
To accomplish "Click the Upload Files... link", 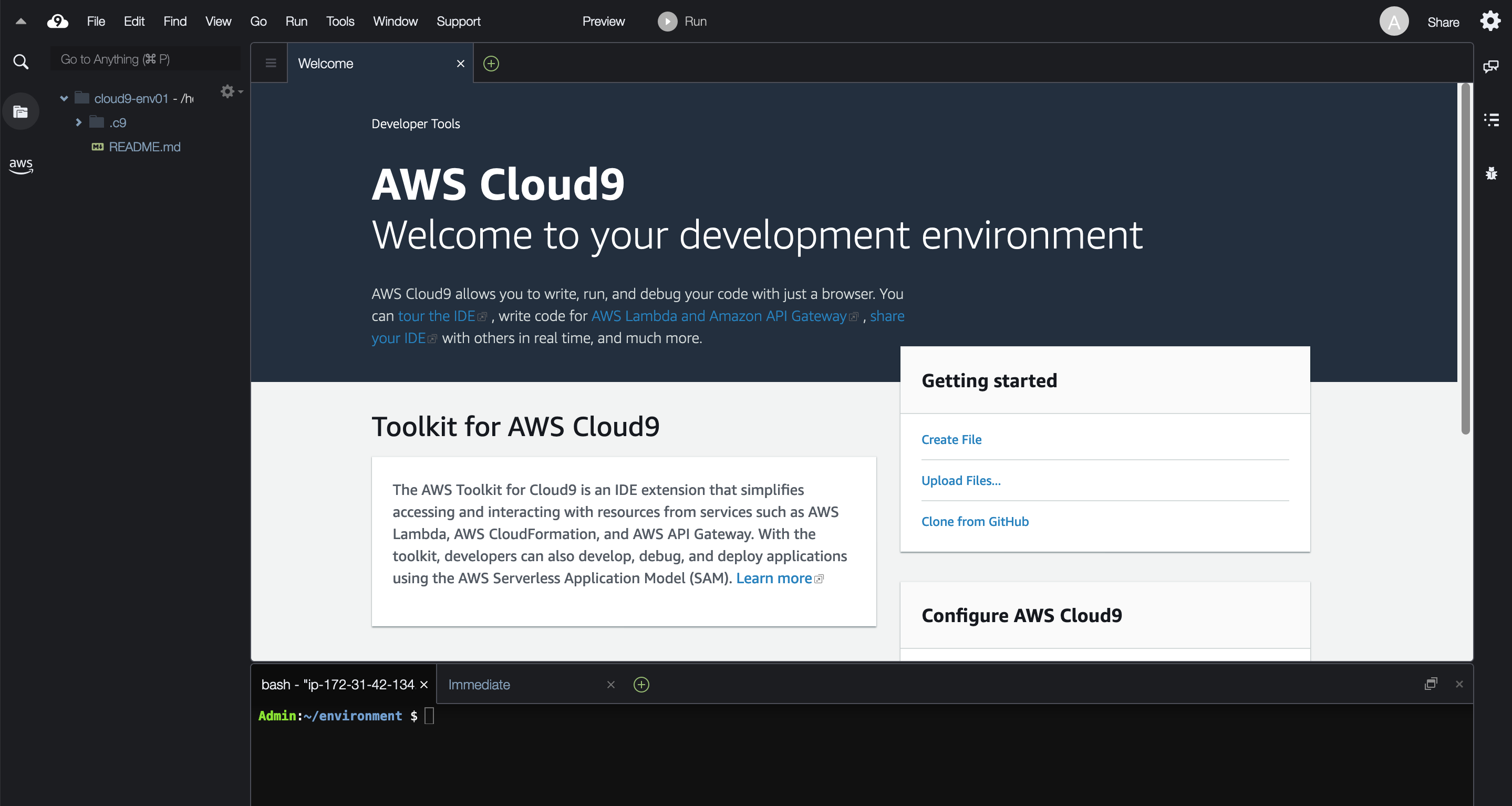I will pos(960,480).
